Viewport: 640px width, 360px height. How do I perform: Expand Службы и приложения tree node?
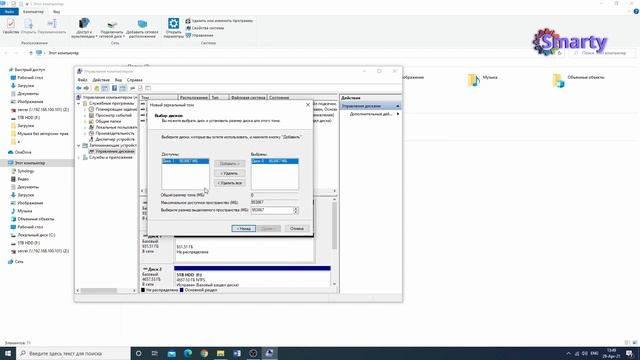(x=79, y=158)
